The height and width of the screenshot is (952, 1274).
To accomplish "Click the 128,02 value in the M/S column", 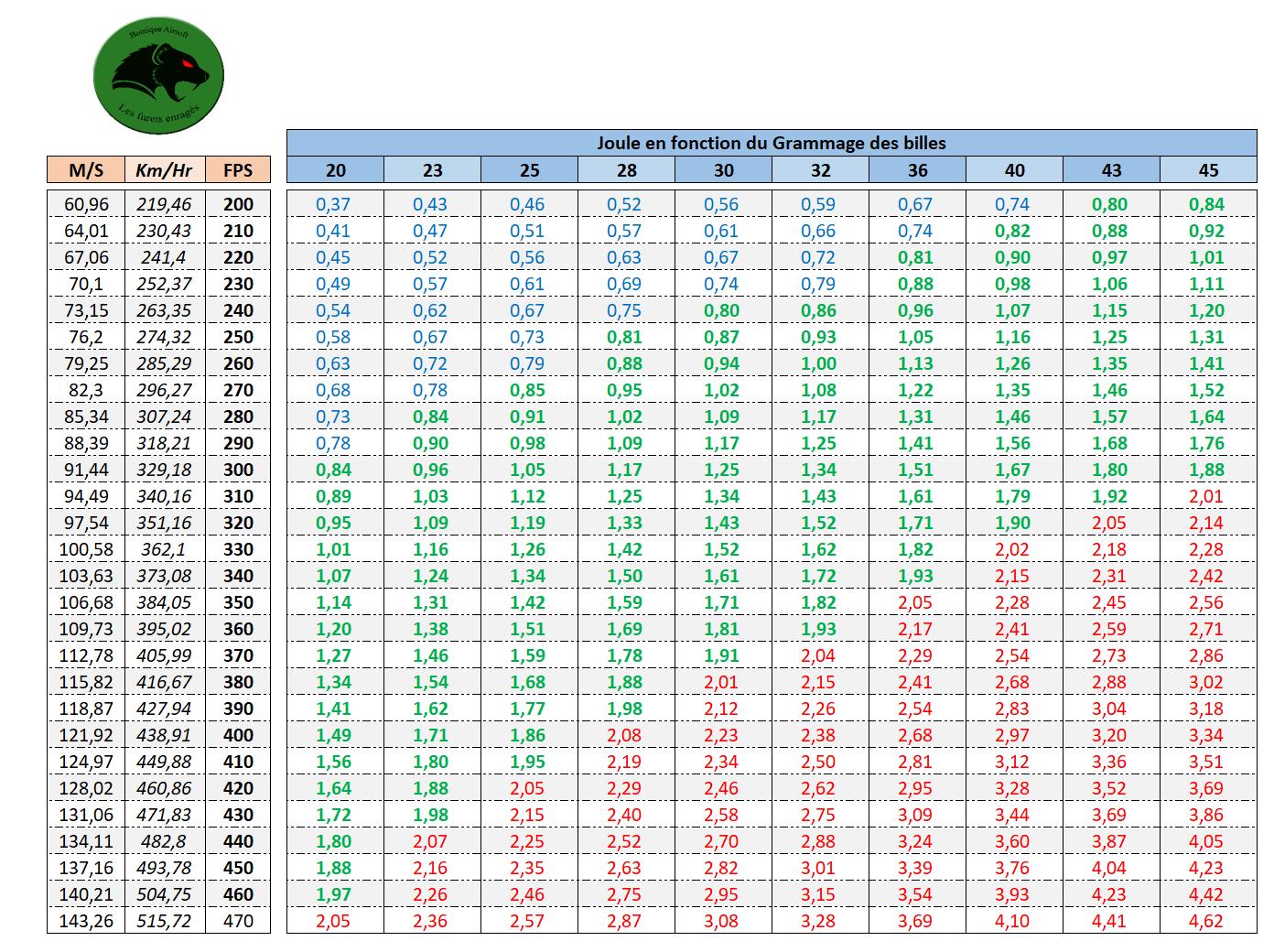I will [86, 788].
